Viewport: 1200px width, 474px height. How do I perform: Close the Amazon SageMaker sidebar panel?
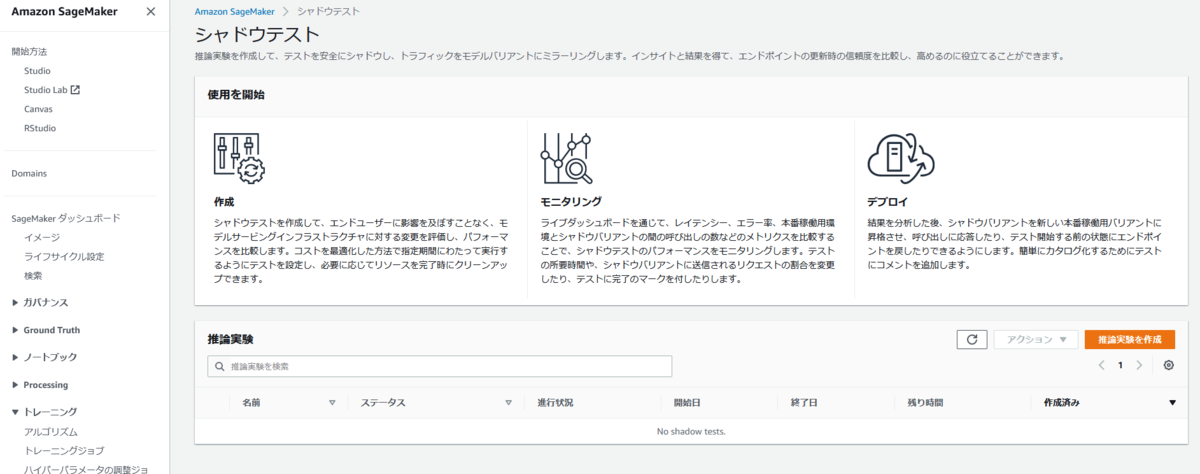click(150, 12)
